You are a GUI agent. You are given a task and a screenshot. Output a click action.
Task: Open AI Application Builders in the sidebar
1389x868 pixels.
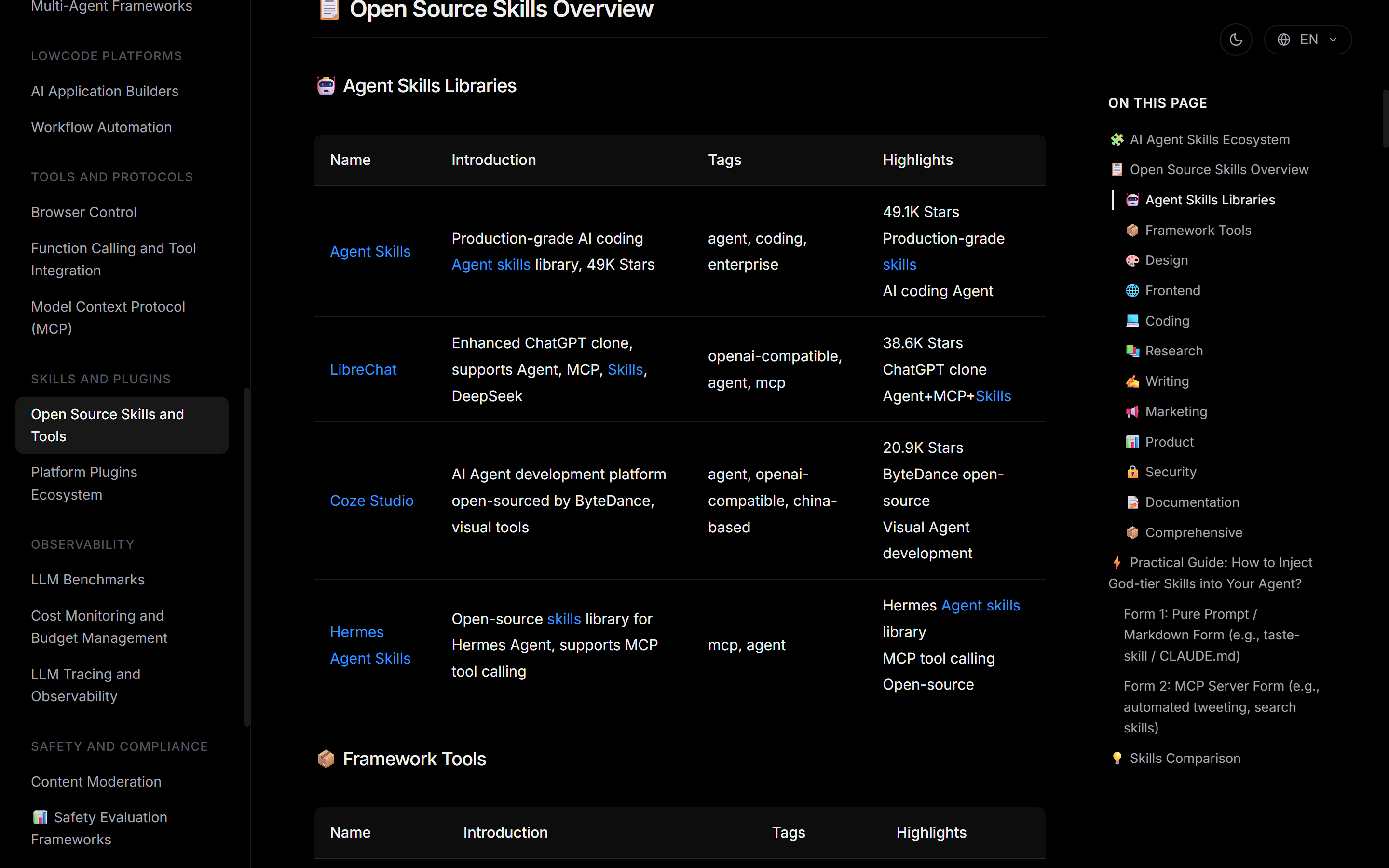pos(105,91)
